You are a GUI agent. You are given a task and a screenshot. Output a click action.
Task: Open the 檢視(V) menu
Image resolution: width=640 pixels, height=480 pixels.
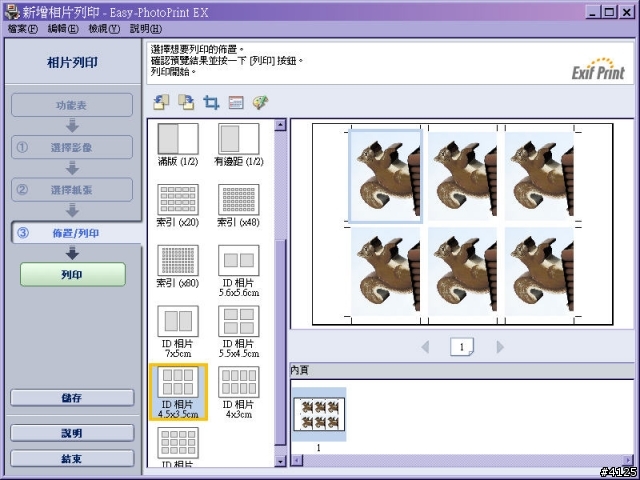(x=104, y=29)
